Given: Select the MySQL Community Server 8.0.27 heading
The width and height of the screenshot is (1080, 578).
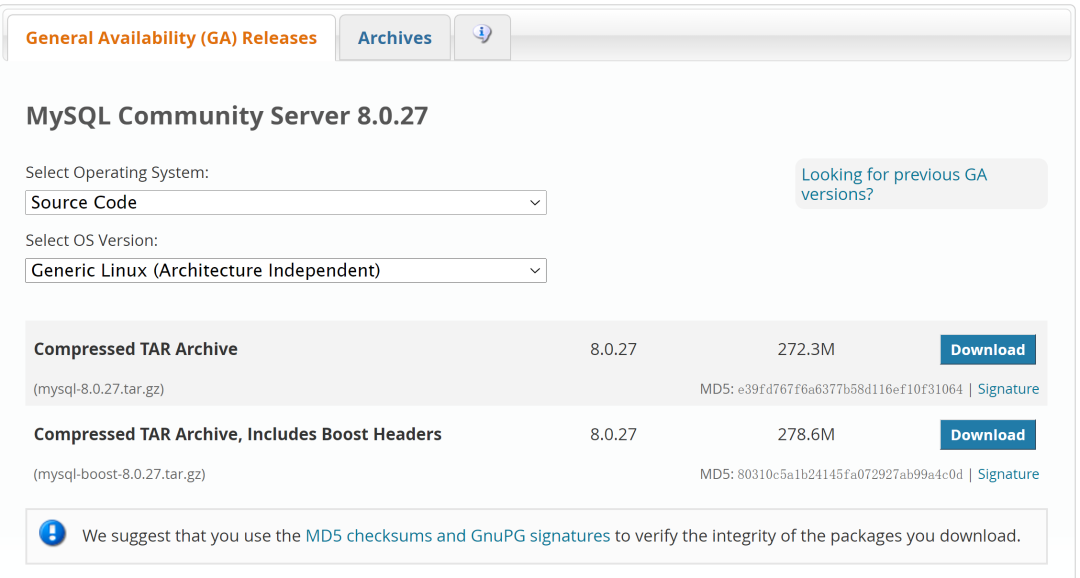Looking at the screenshot, I should click(x=227, y=116).
